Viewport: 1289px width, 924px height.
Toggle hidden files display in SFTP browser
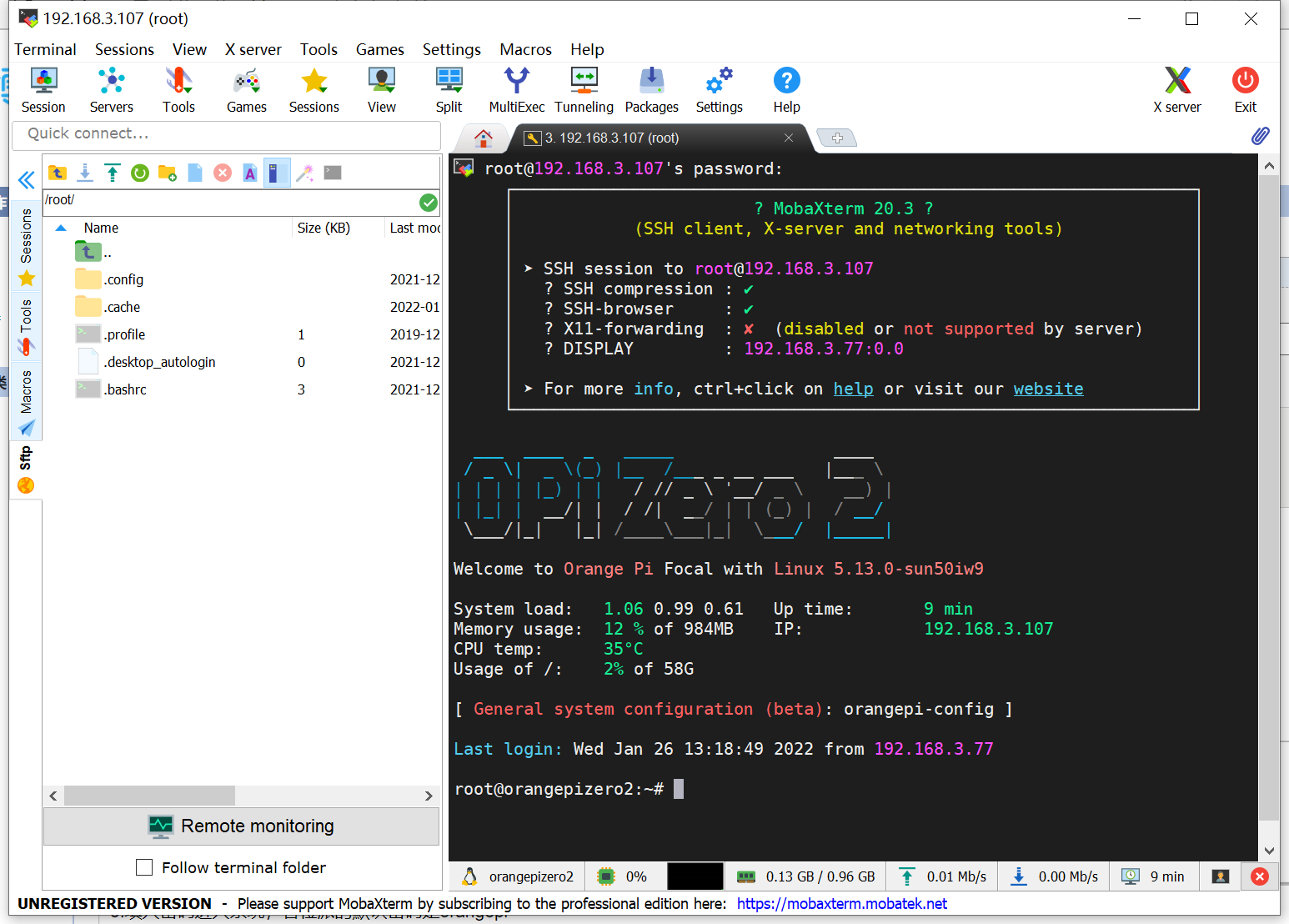[x=277, y=173]
